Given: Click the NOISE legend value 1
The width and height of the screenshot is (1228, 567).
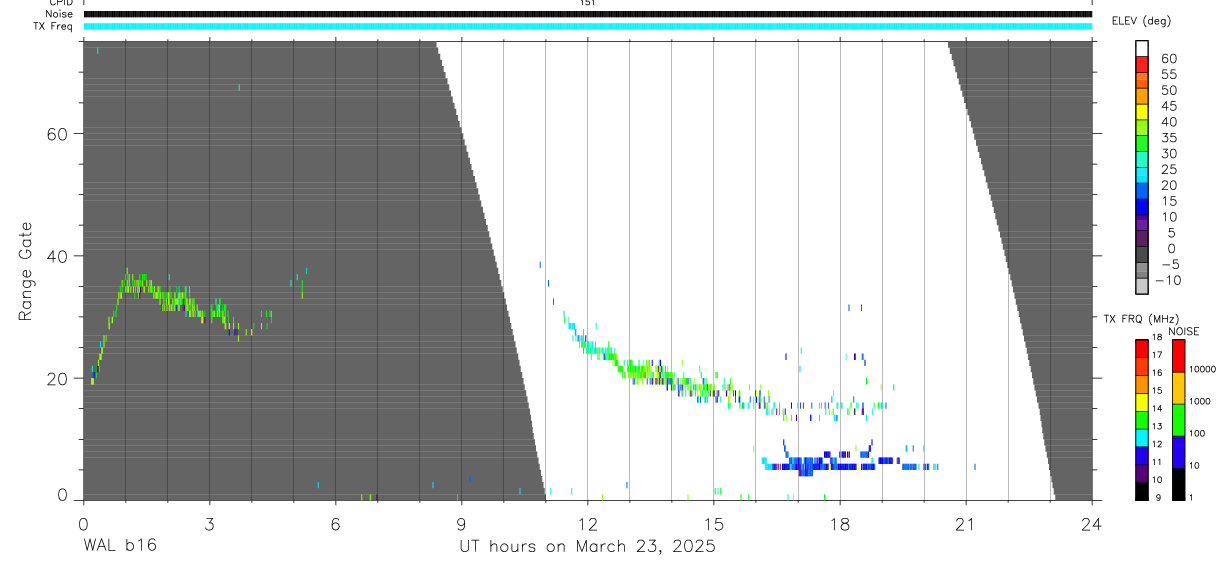Looking at the screenshot, I should [x=1193, y=498].
